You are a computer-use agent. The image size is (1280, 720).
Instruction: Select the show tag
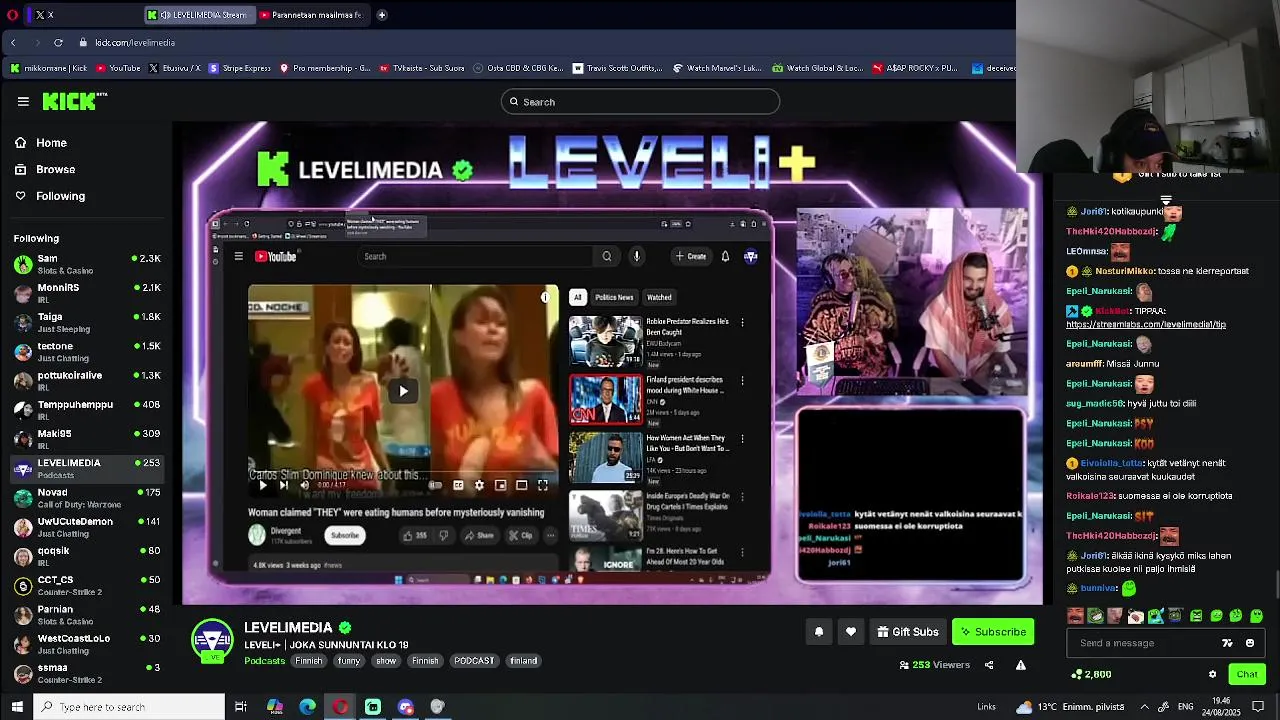tap(386, 661)
